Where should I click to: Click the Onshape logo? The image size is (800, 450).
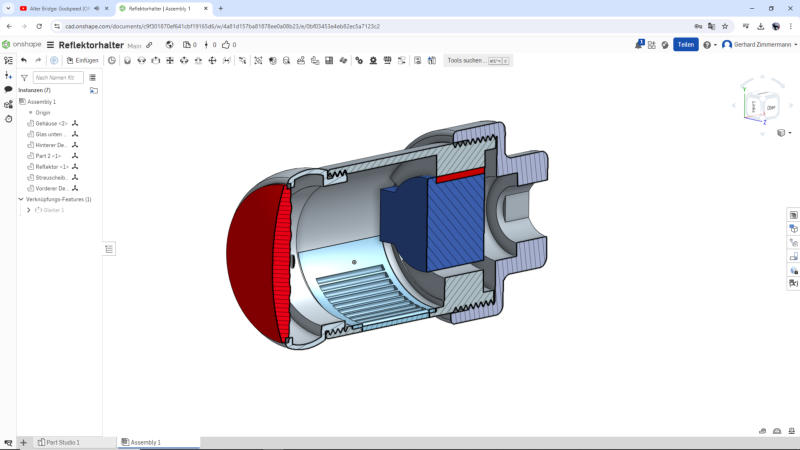click(x=22, y=45)
